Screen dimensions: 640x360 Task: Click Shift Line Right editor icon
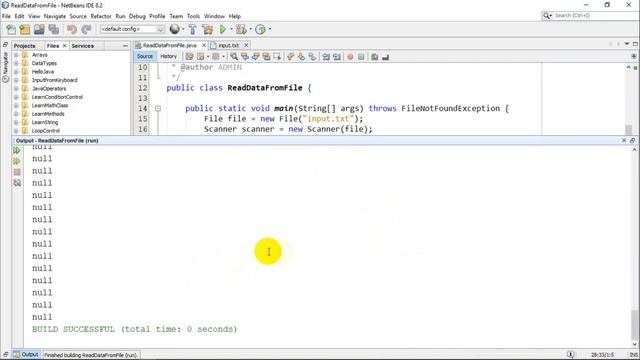337,57
